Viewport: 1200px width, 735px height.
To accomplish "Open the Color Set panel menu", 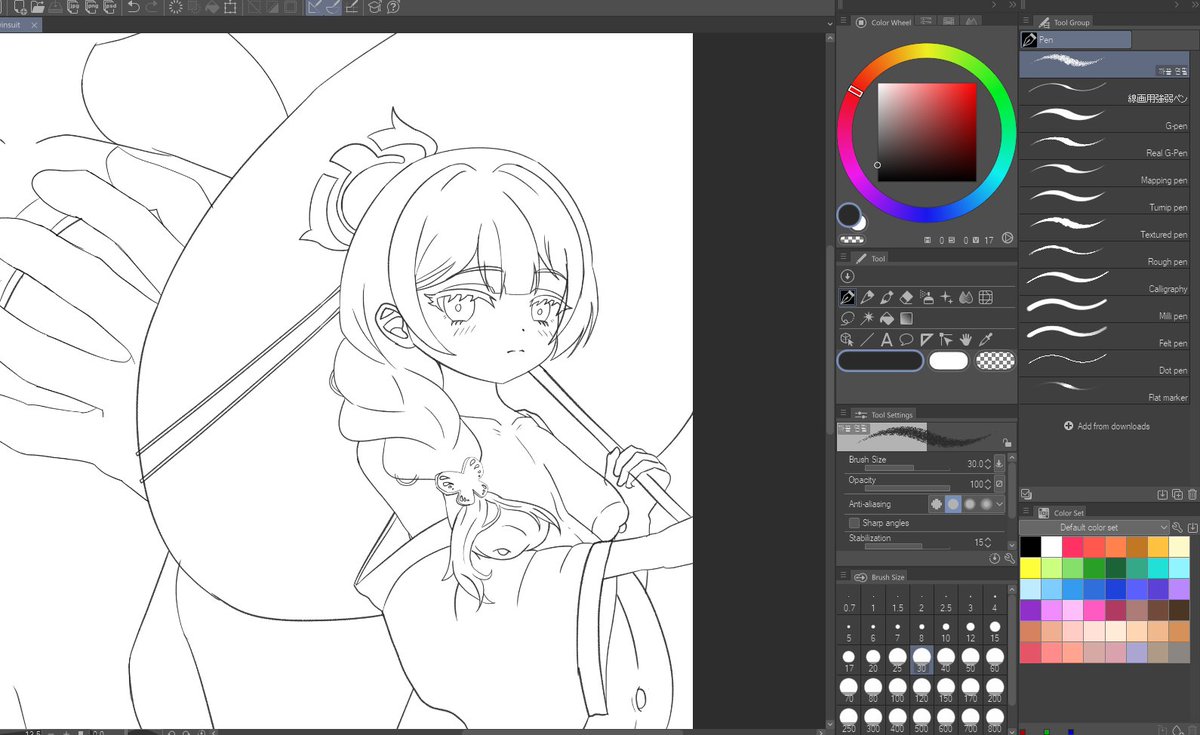I will pyautogui.click(x=1026, y=512).
